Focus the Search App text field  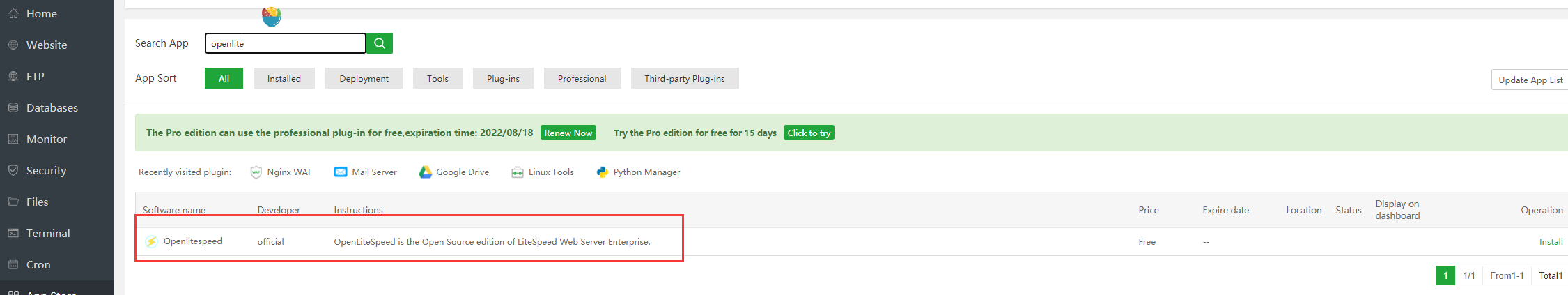(285, 43)
